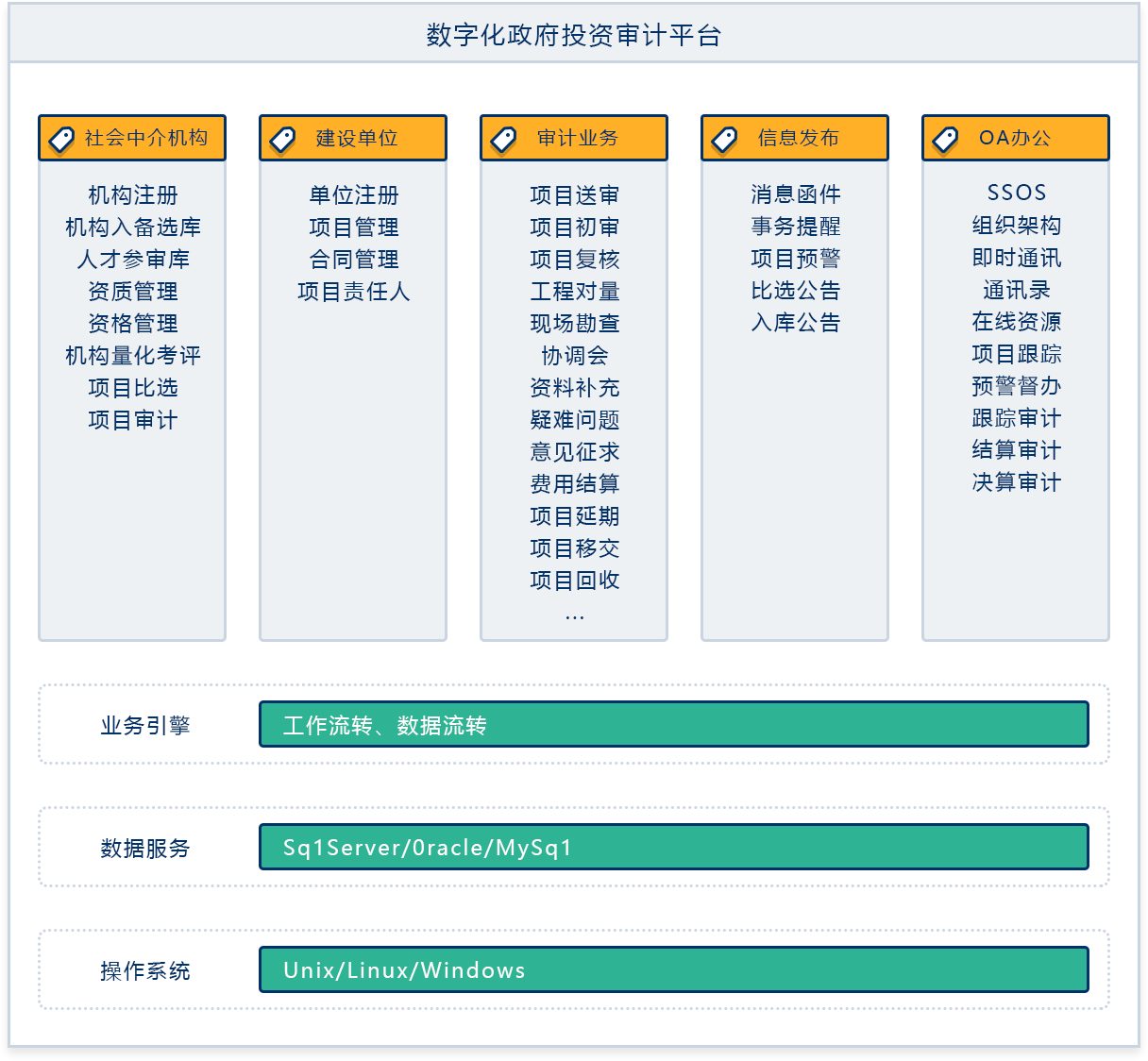Image resolution: width=1148 pixels, height=1061 pixels.
Task: Select the 建设单位 header
Action: pyautogui.click(x=353, y=138)
